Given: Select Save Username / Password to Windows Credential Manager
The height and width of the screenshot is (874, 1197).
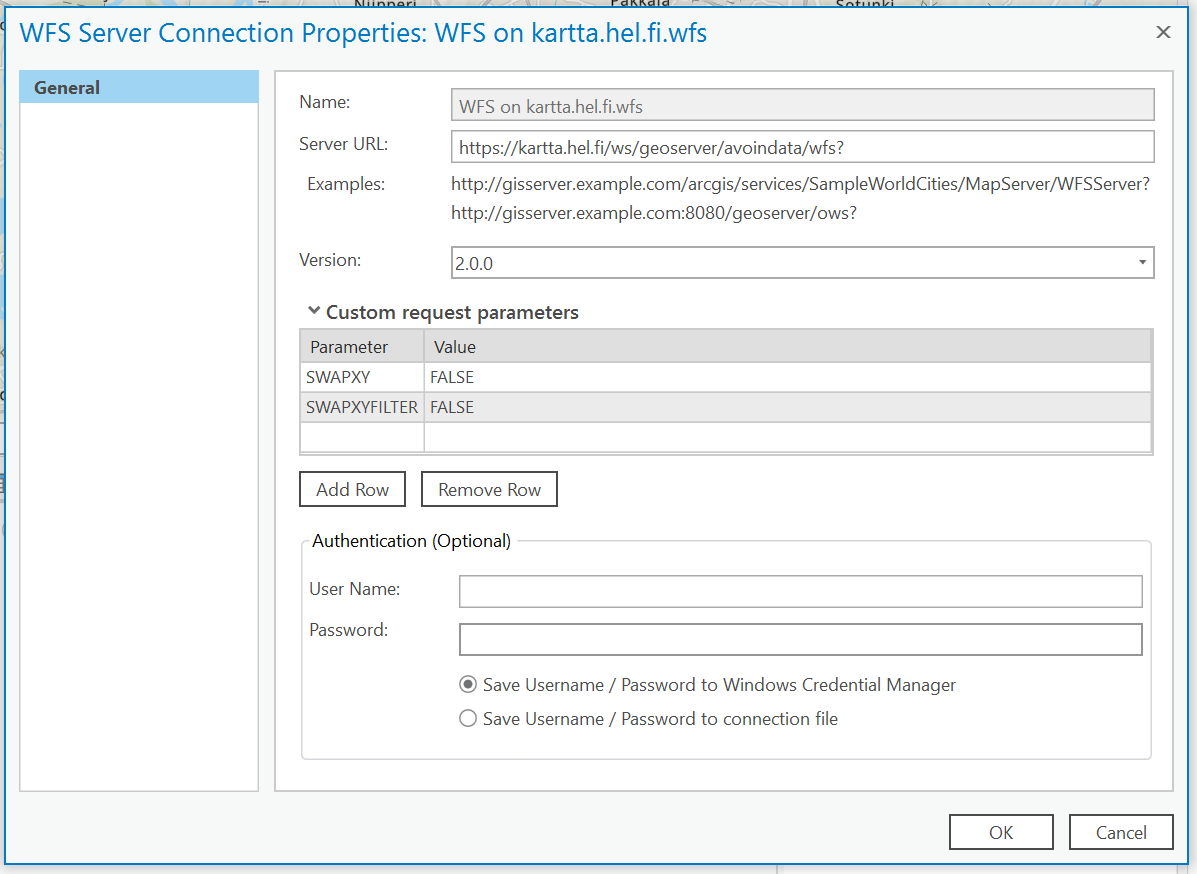Looking at the screenshot, I should click(467, 684).
